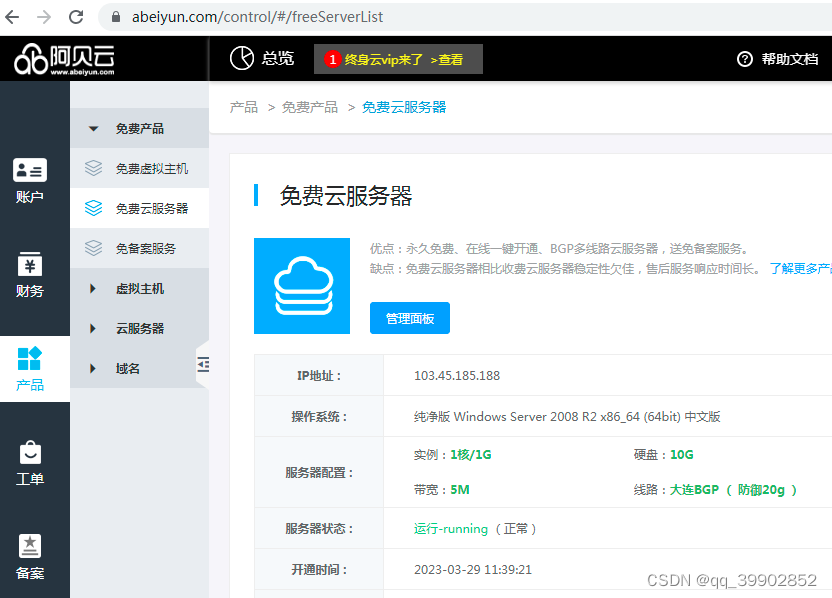Viewport: 832px width, 598px height.
Task: Open the 财务 finance sidebar icon
Action: (x=30, y=275)
